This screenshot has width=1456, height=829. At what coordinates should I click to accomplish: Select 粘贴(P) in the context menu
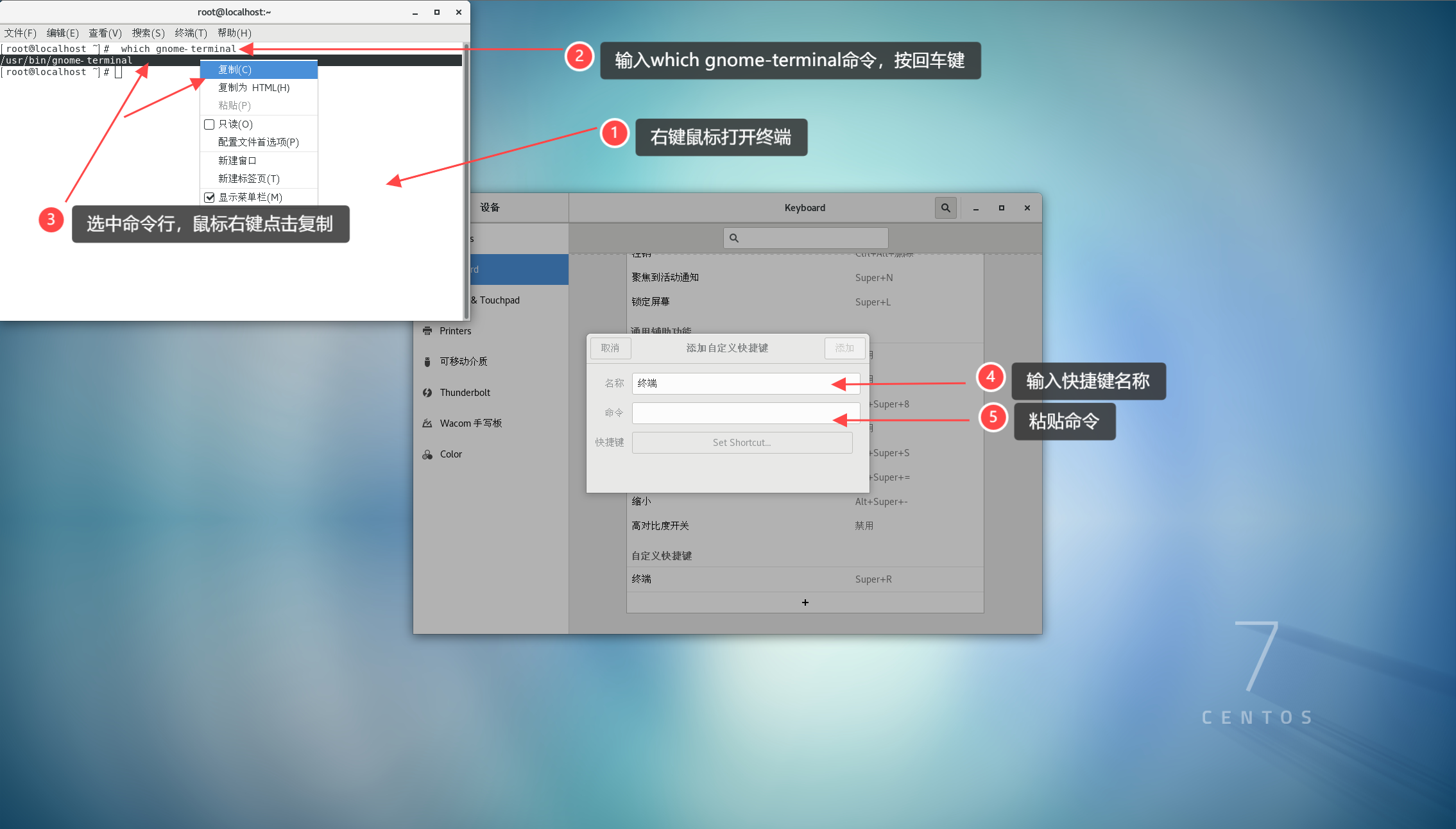click(259, 105)
